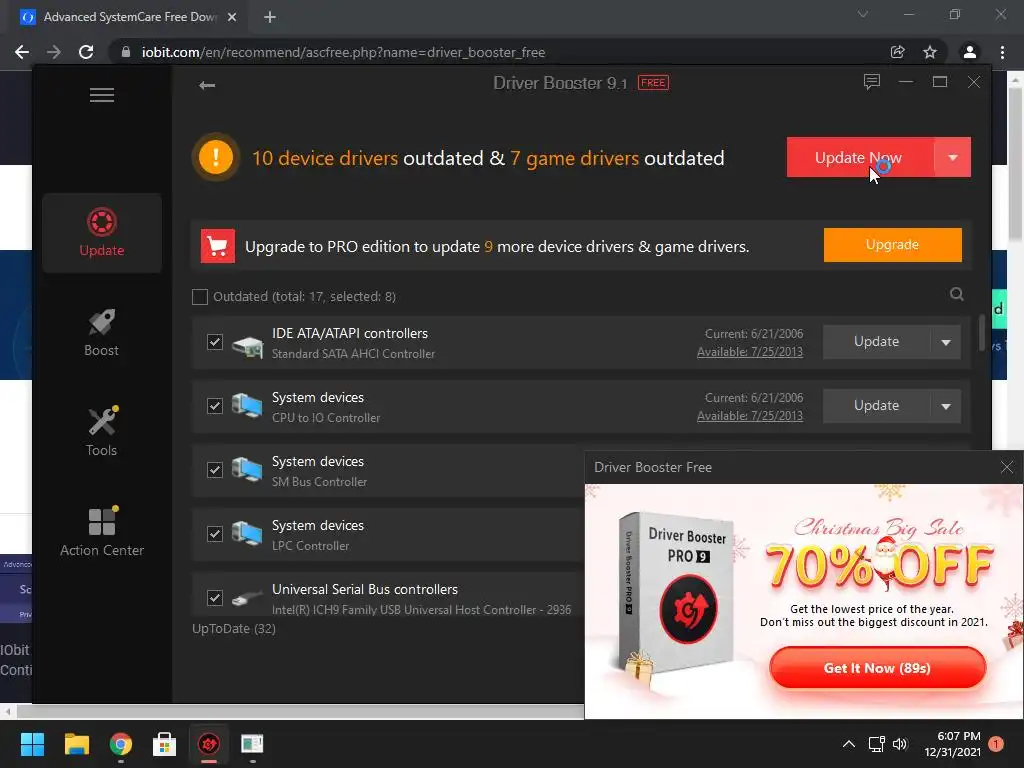Open the Chrome three-dot menu
The width and height of the screenshot is (1024, 768).
(x=1002, y=52)
